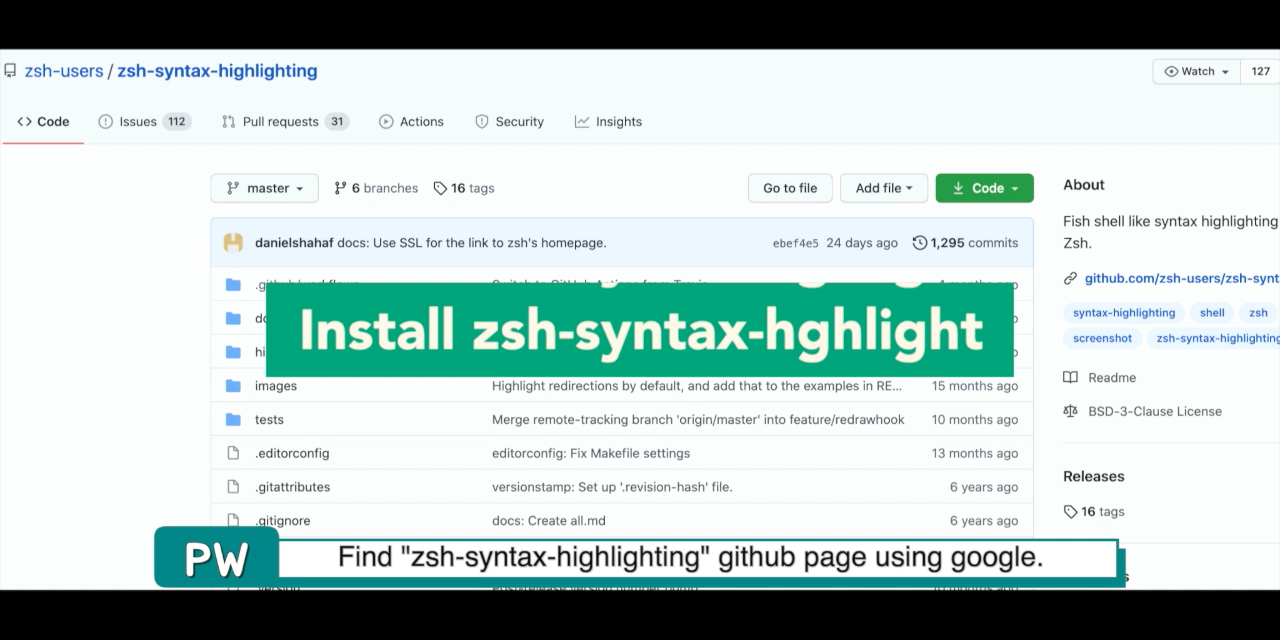View the 1,295 commits history
The width and height of the screenshot is (1280, 640).
click(x=965, y=243)
